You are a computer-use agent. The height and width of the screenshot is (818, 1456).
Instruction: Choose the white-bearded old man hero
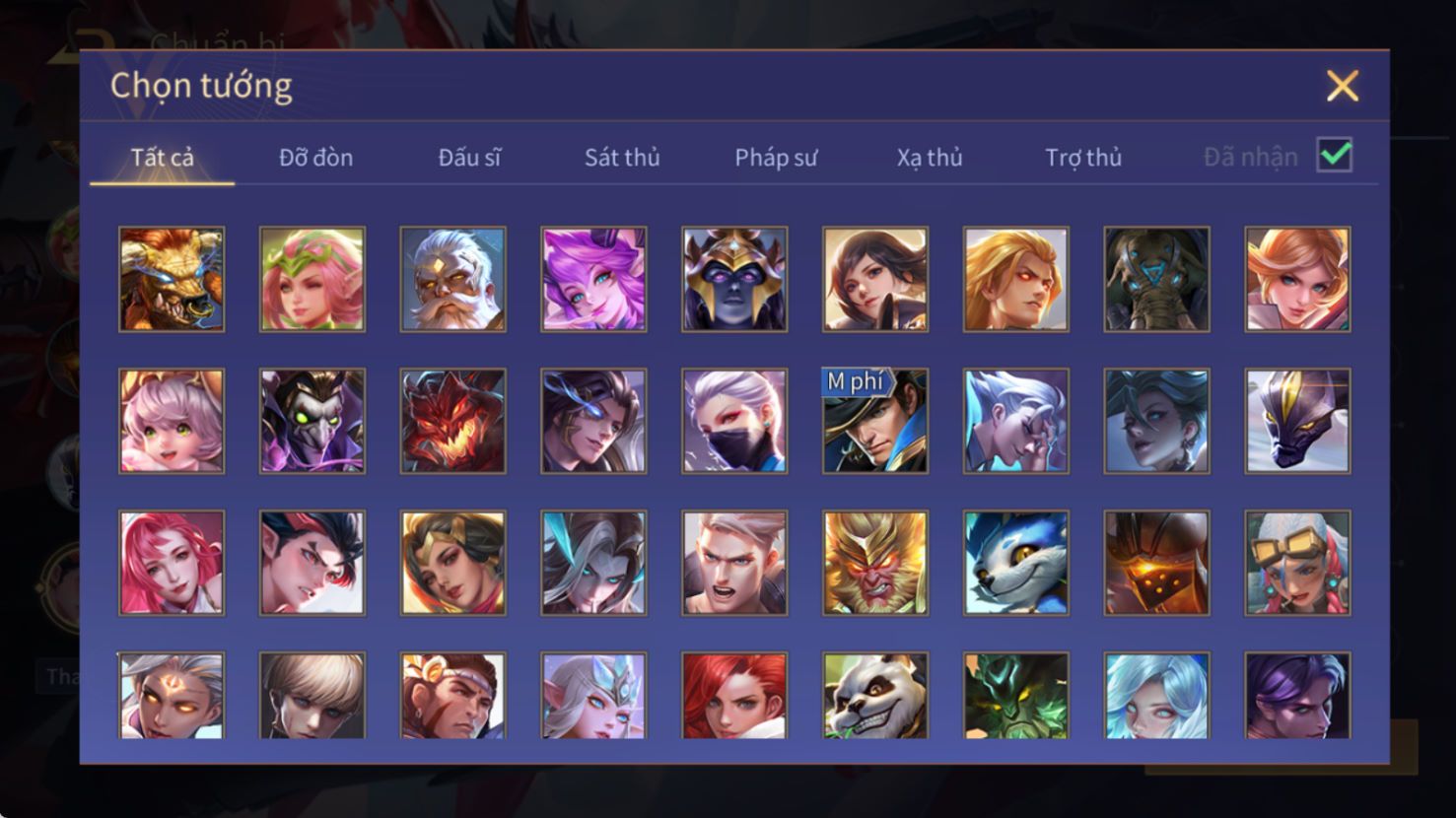[x=452, y=279]
